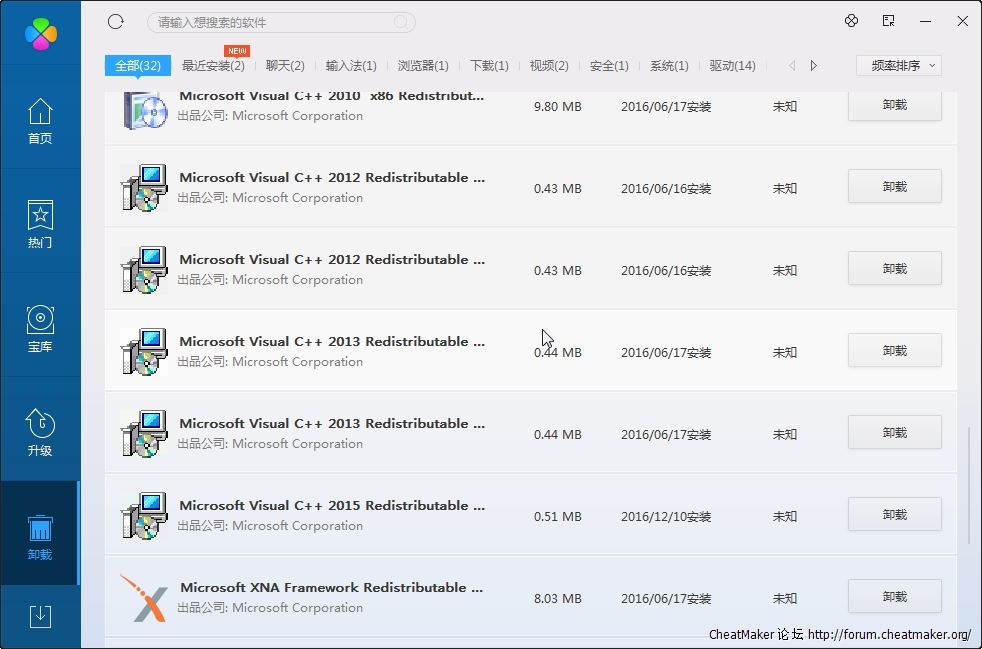Open the 频率排序 sort dropdown

click(899, 66)
